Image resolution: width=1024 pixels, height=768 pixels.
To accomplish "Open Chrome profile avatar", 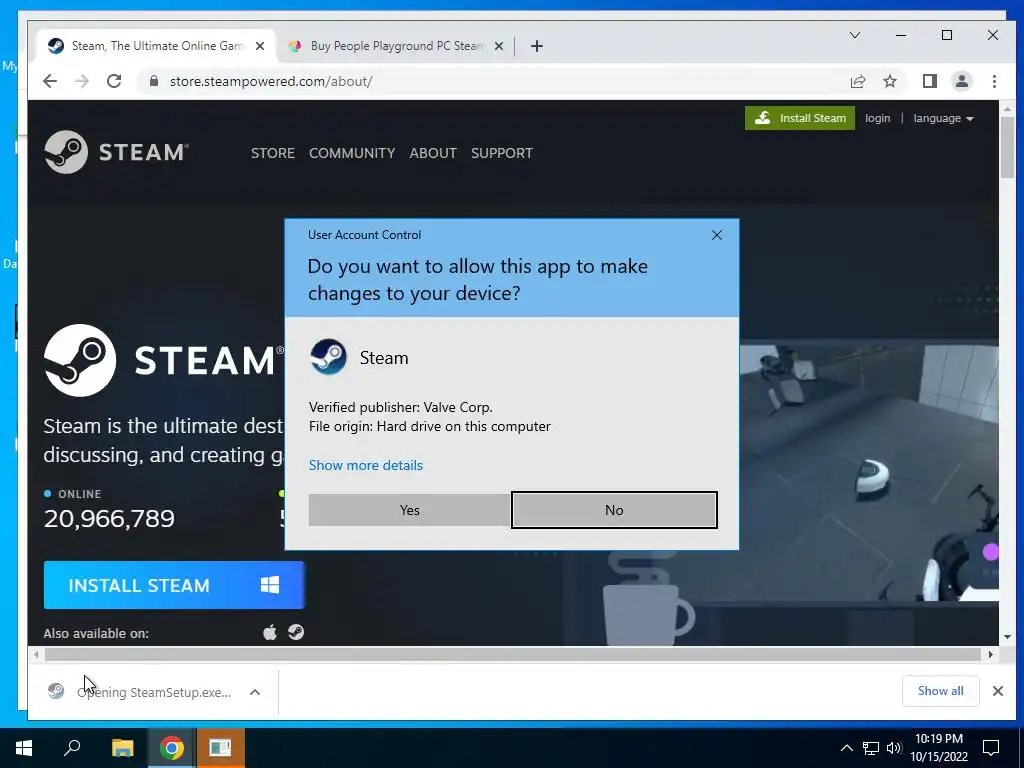I will (x=961, y=81).
